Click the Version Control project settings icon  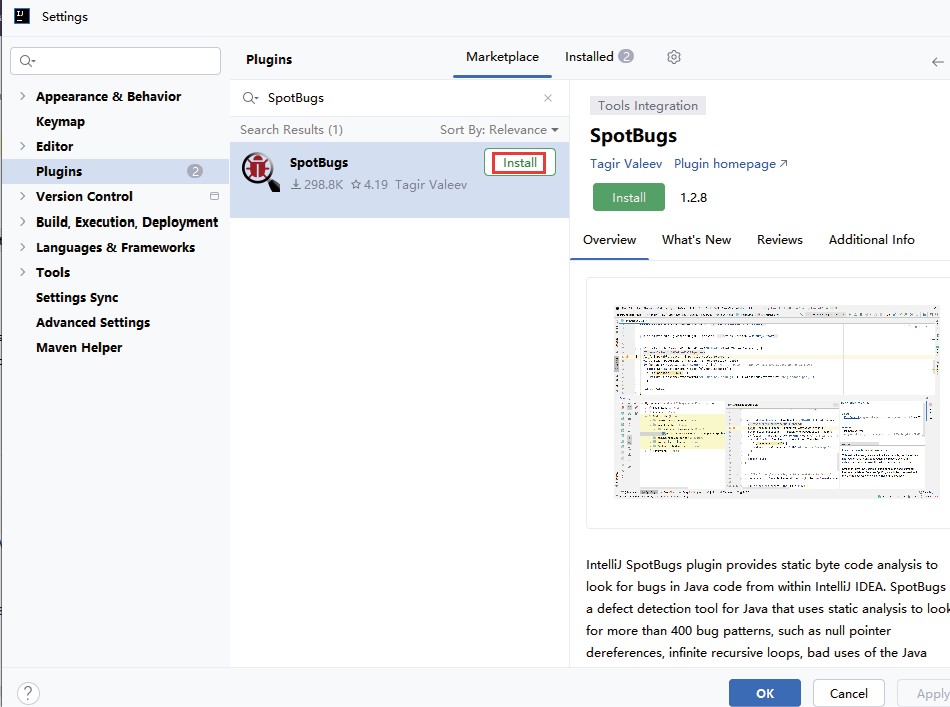pos(214,196)
